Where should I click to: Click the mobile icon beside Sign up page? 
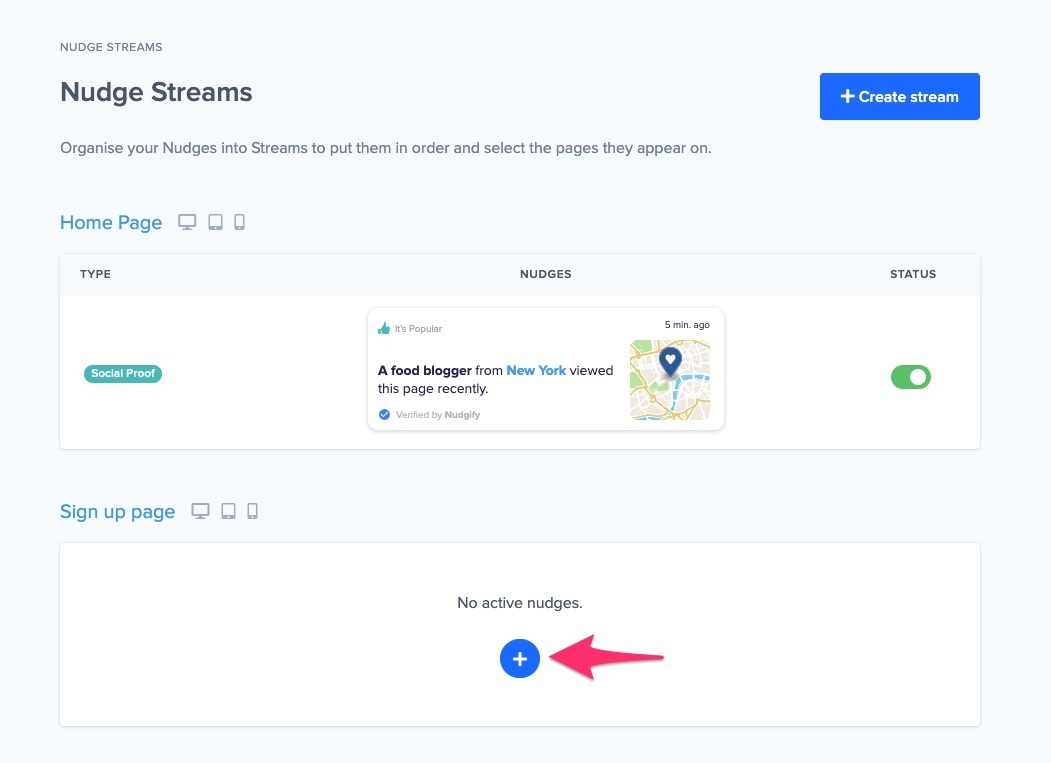pyautogui.click(x=253, y=511)
